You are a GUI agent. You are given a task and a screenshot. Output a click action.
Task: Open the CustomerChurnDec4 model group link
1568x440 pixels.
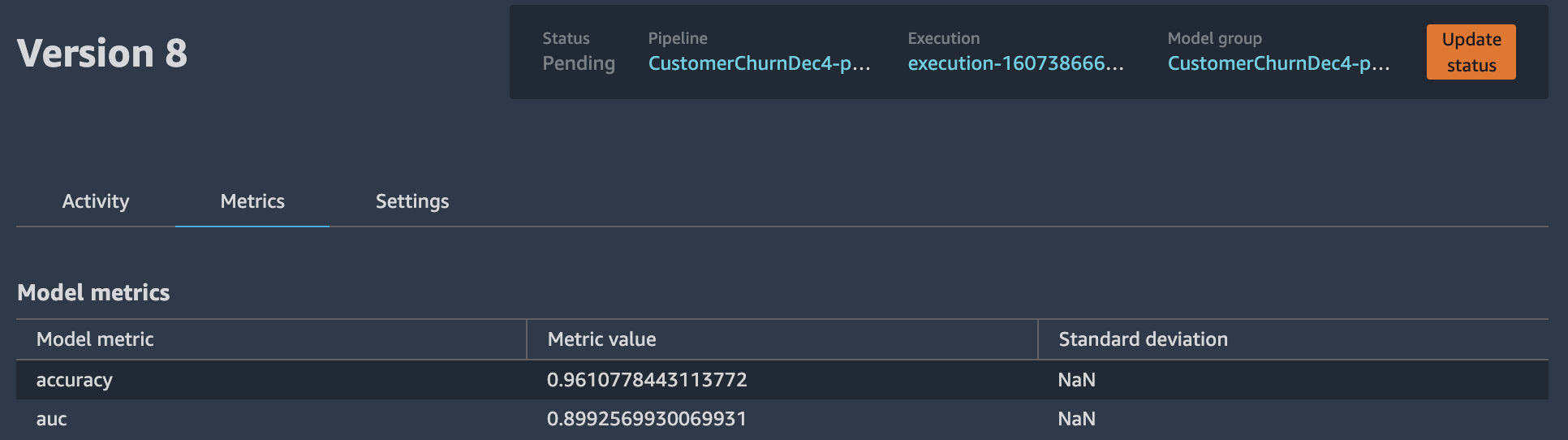pyautogui.click(x=1278, y=63)
